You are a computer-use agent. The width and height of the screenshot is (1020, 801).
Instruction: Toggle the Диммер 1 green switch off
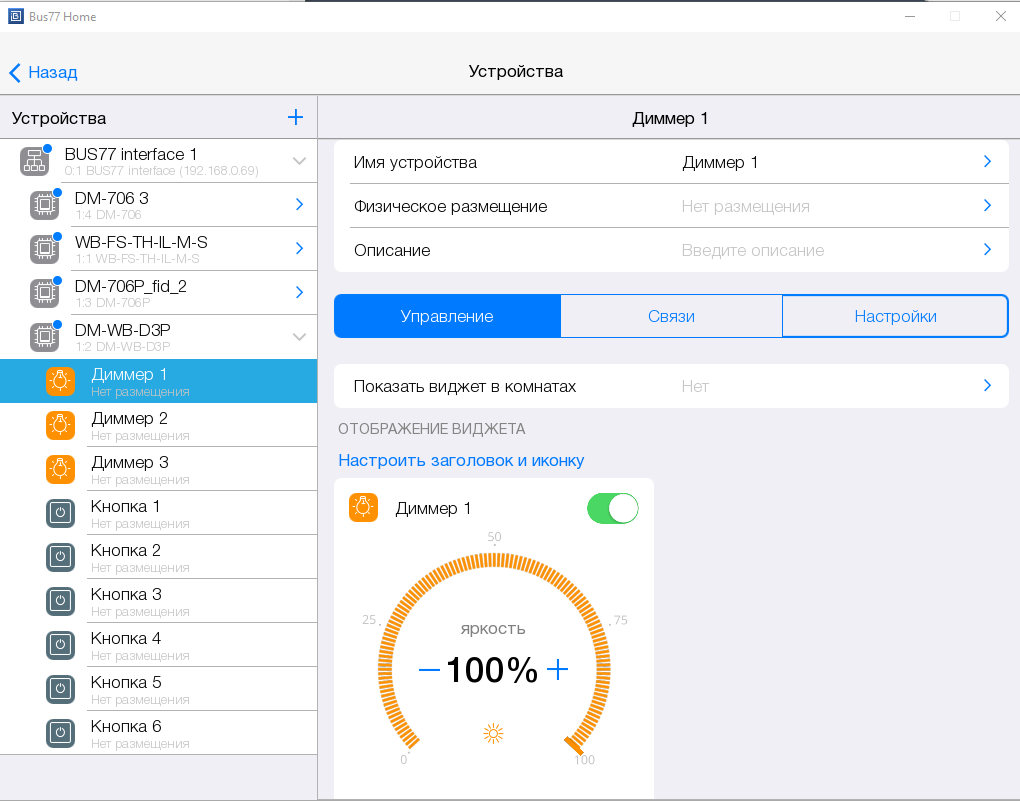click(612, 508)
